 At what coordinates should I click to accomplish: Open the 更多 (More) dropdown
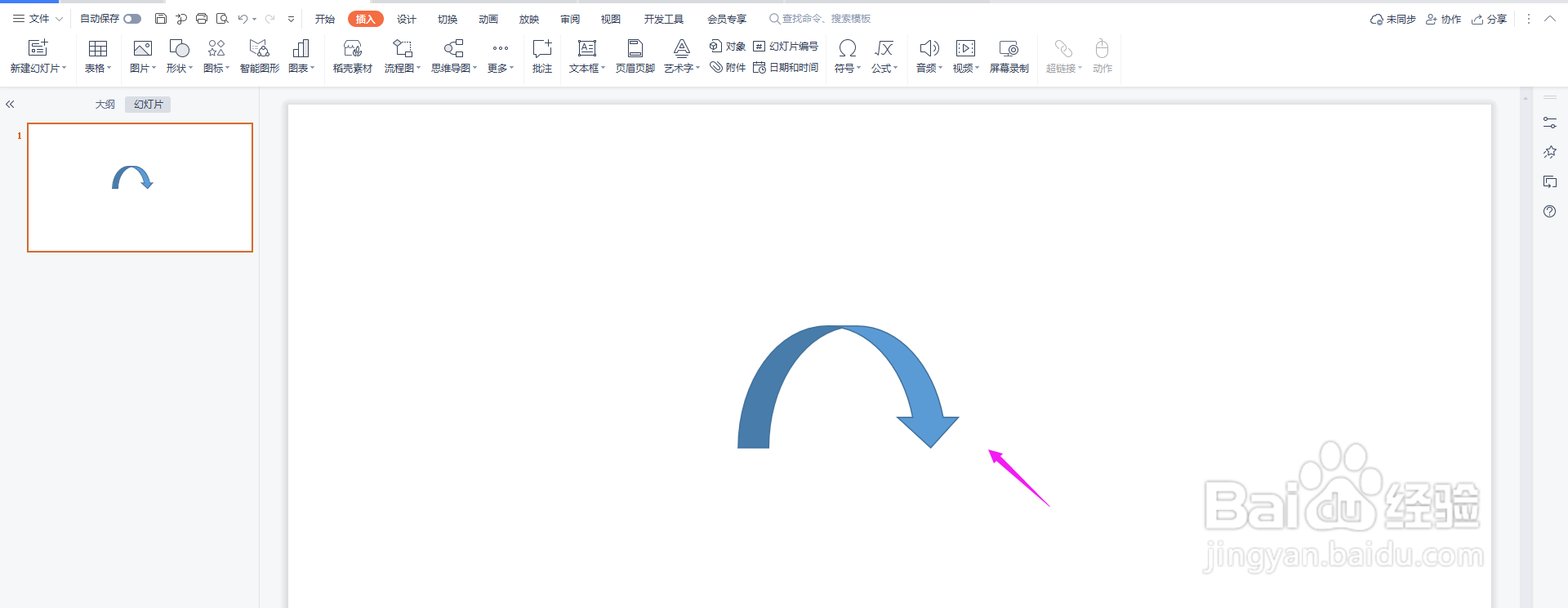501,56
